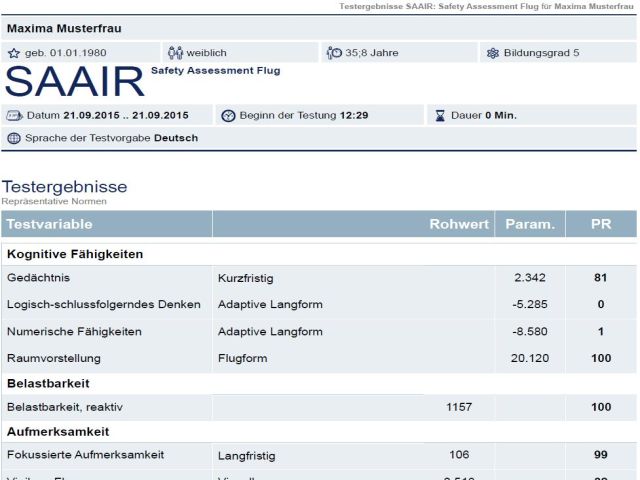
Task: Click the Kognitive Fähigkeiten section header
Action: (x=75, y=254)
